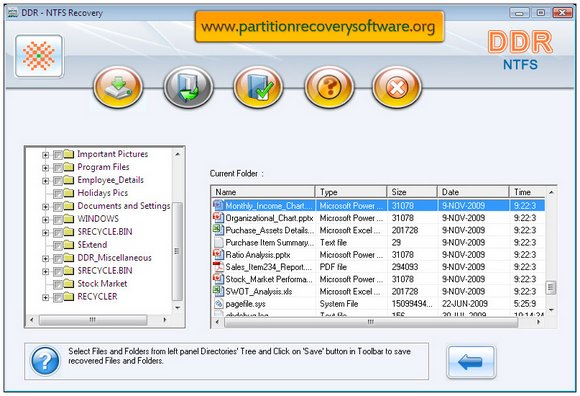Click the Employee_Details folder icon
The image size is (580, 396).
click(69, 180)
